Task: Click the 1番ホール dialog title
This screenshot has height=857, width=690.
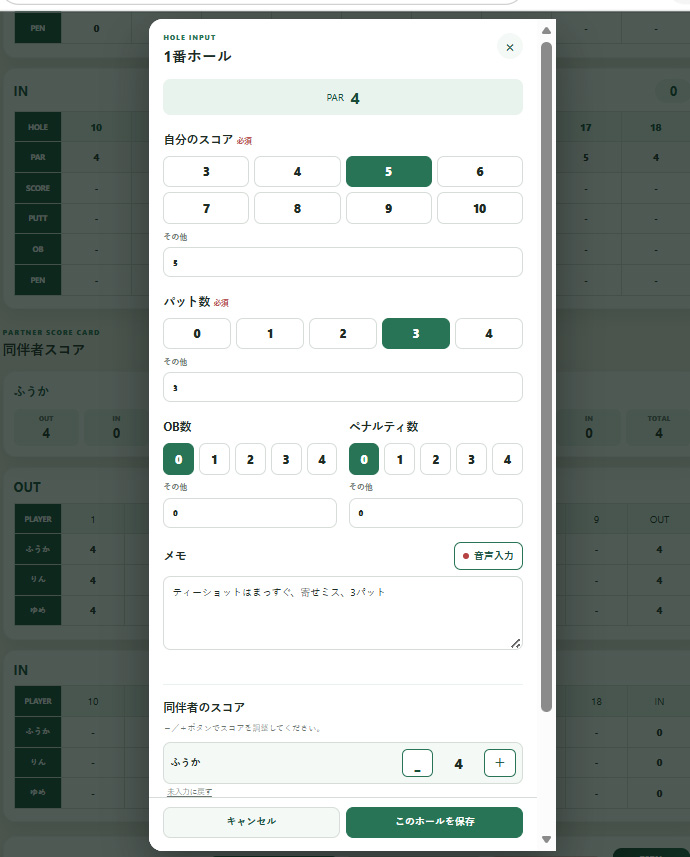Action: click(x=197, y=56)
